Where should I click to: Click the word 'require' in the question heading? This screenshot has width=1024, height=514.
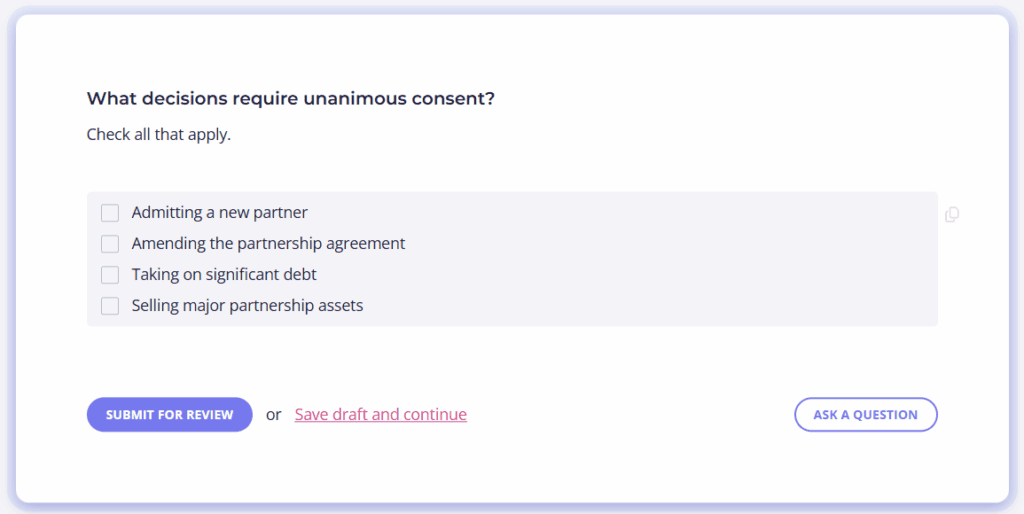265,99
